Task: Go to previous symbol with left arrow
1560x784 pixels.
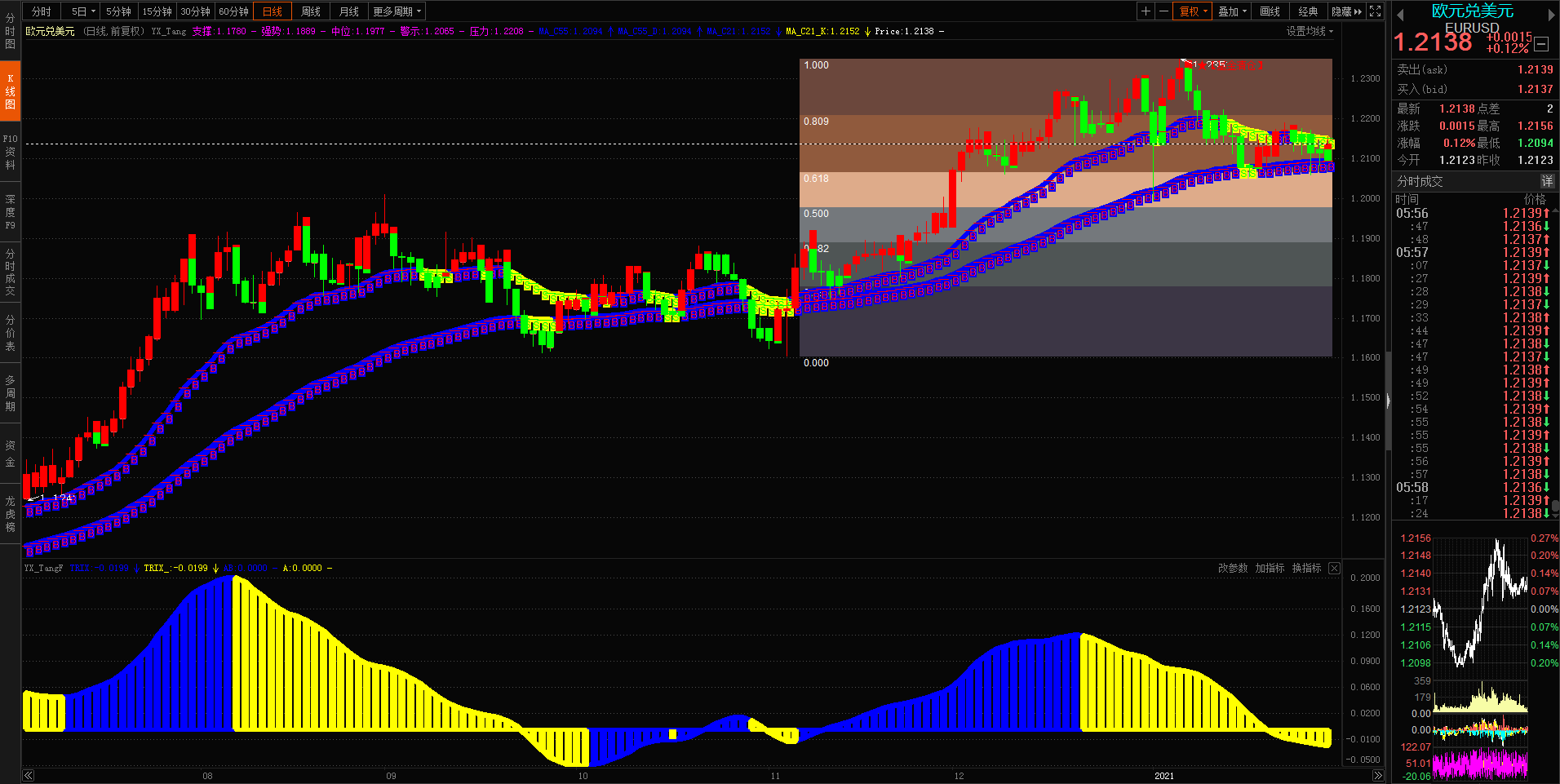Action: point(1400,15)
